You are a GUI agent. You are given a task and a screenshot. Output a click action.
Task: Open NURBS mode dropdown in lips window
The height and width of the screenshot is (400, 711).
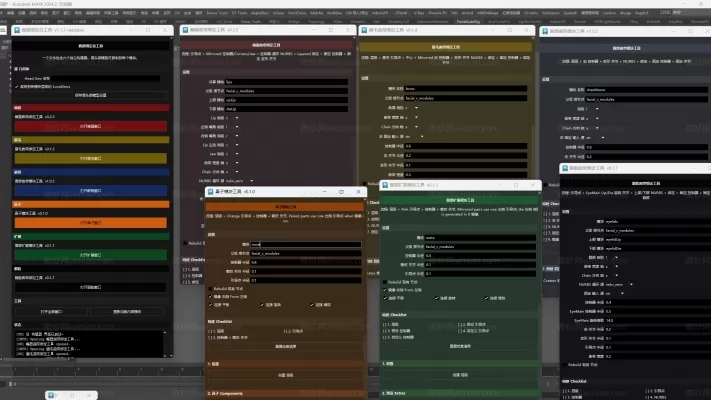point(239,180)
